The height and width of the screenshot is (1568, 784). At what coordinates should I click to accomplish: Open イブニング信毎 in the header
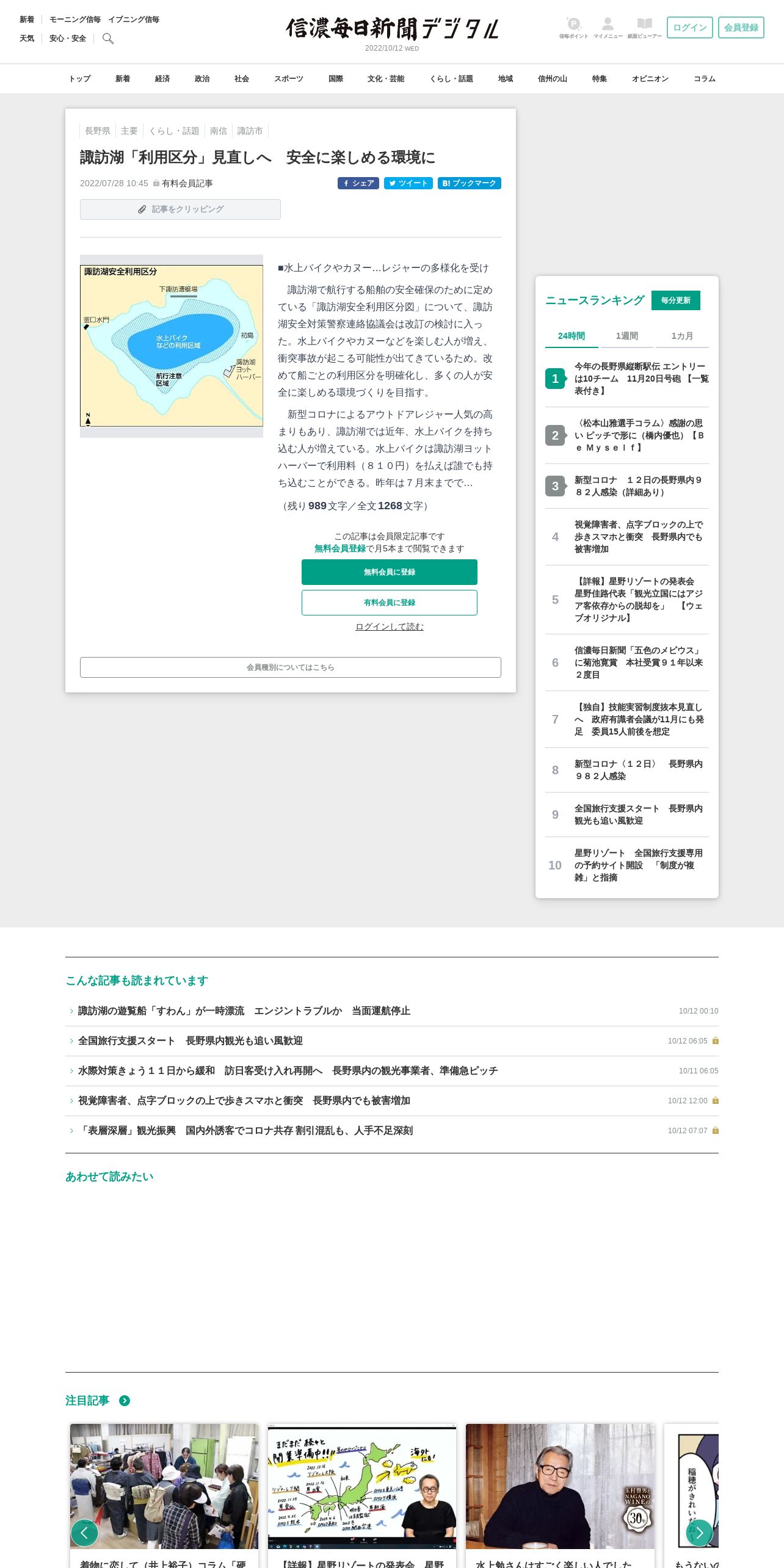coord(134,20)
